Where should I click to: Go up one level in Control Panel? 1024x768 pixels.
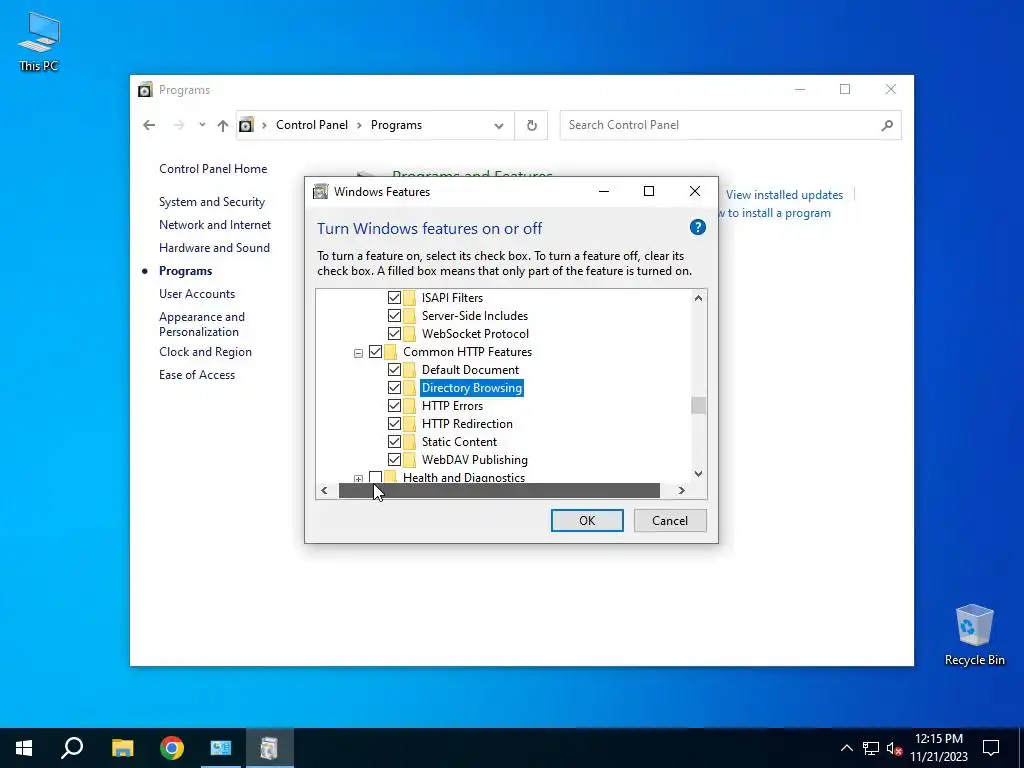point(223,125)
